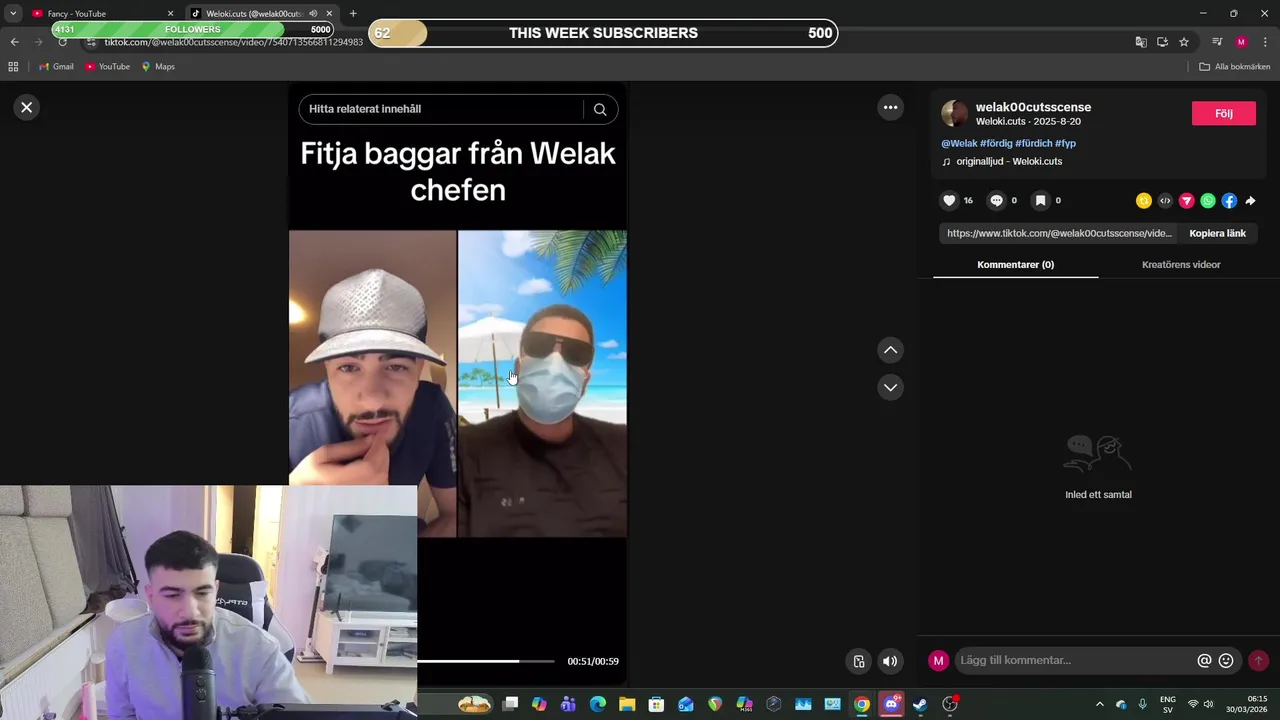Open Chrome apps grid icon
The image size is (1280, 720).
coord(13,66)
